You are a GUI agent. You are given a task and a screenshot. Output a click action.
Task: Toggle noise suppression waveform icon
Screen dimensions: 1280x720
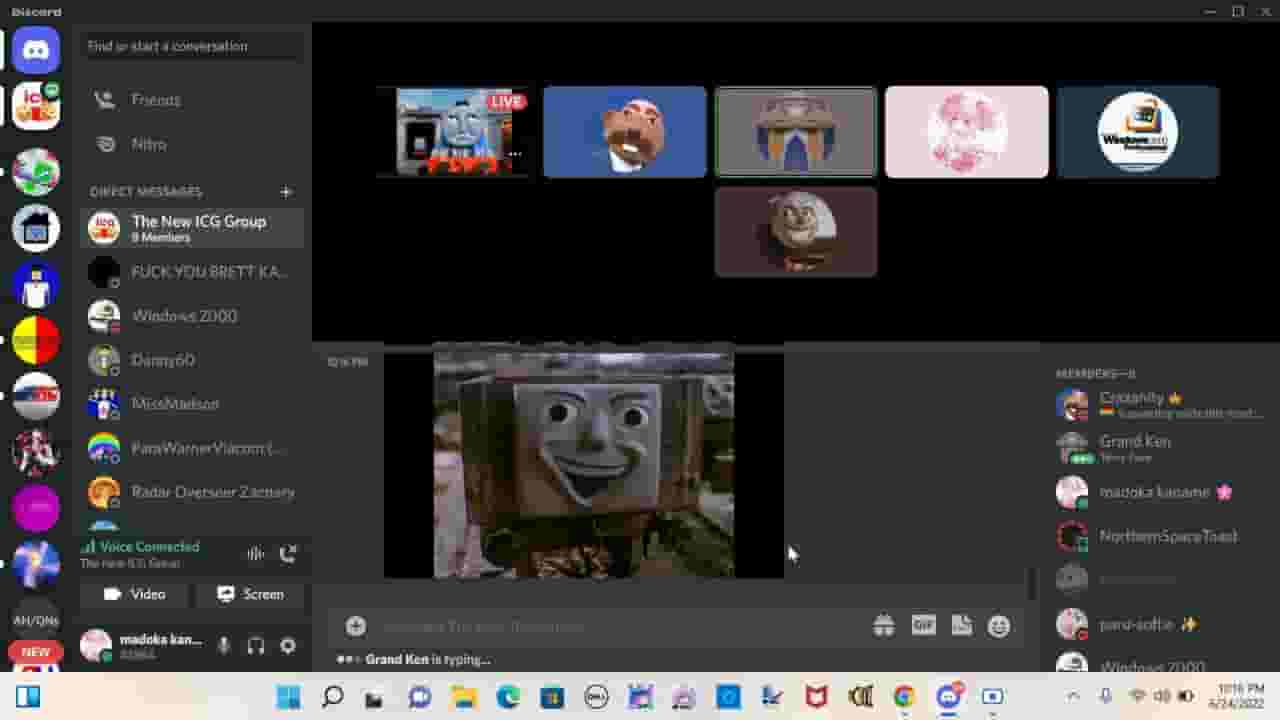click(x=256, y=554)
